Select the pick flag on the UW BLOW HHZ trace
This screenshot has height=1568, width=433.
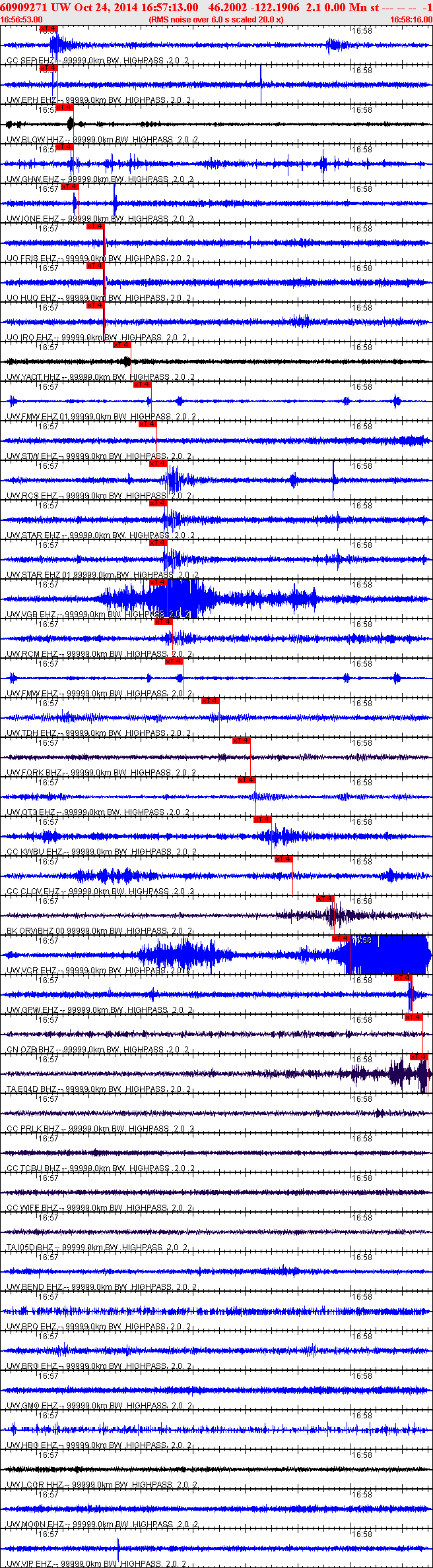(64, 107)
